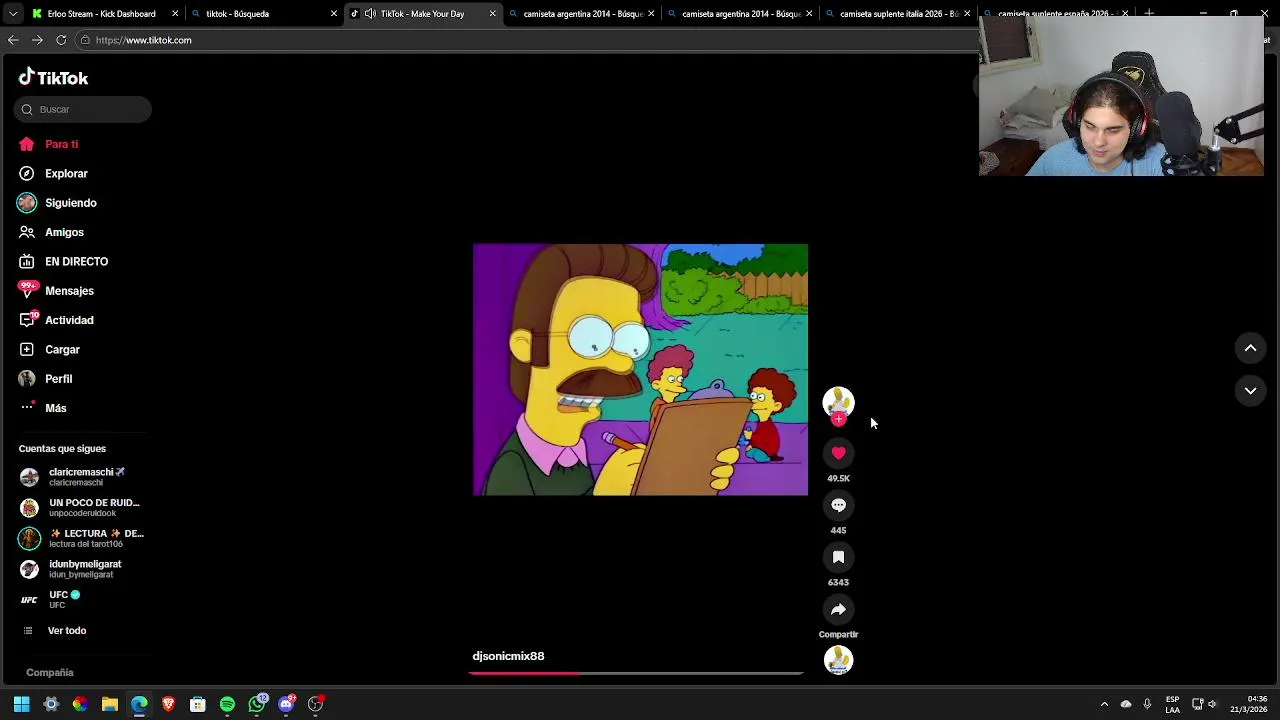Go forward in the browser
The height and width of the screenshot is (720, 1280).
(37, 40)
